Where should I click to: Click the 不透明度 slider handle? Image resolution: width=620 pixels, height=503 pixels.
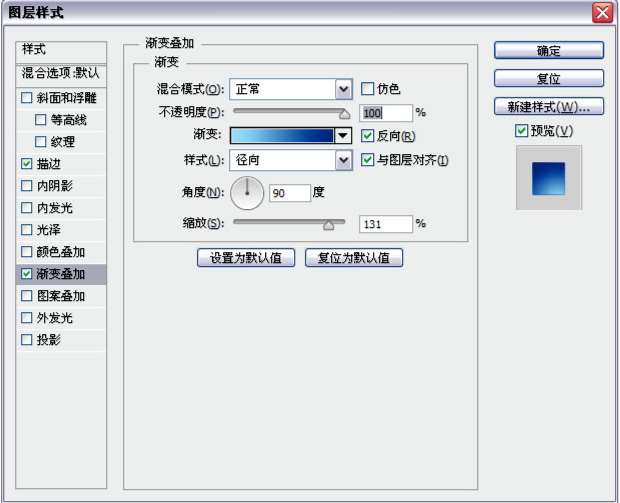coord(344,114)
